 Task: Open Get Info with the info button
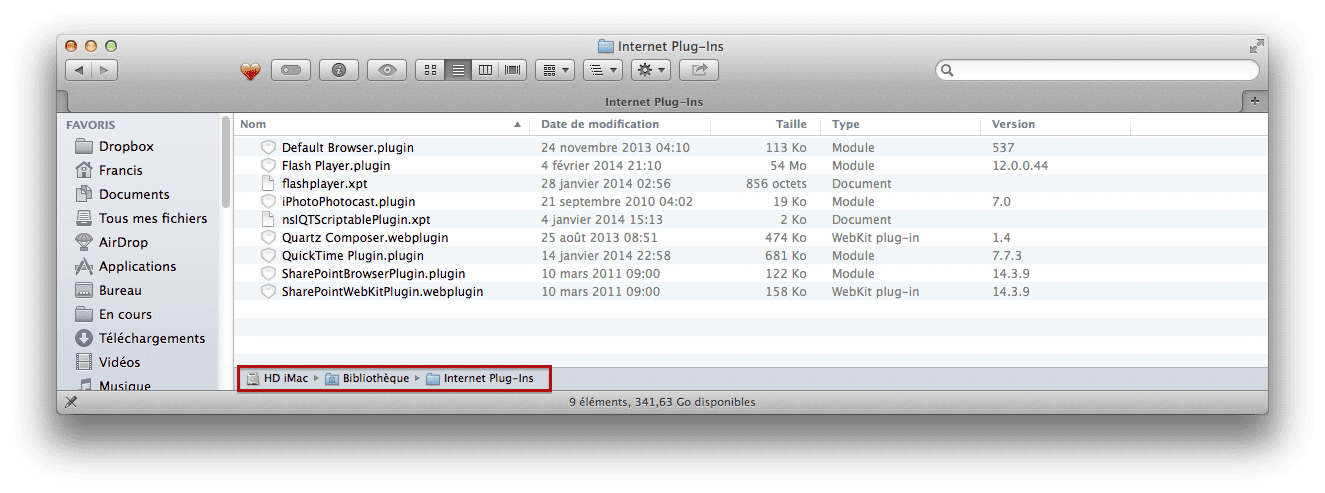point(339,70)
